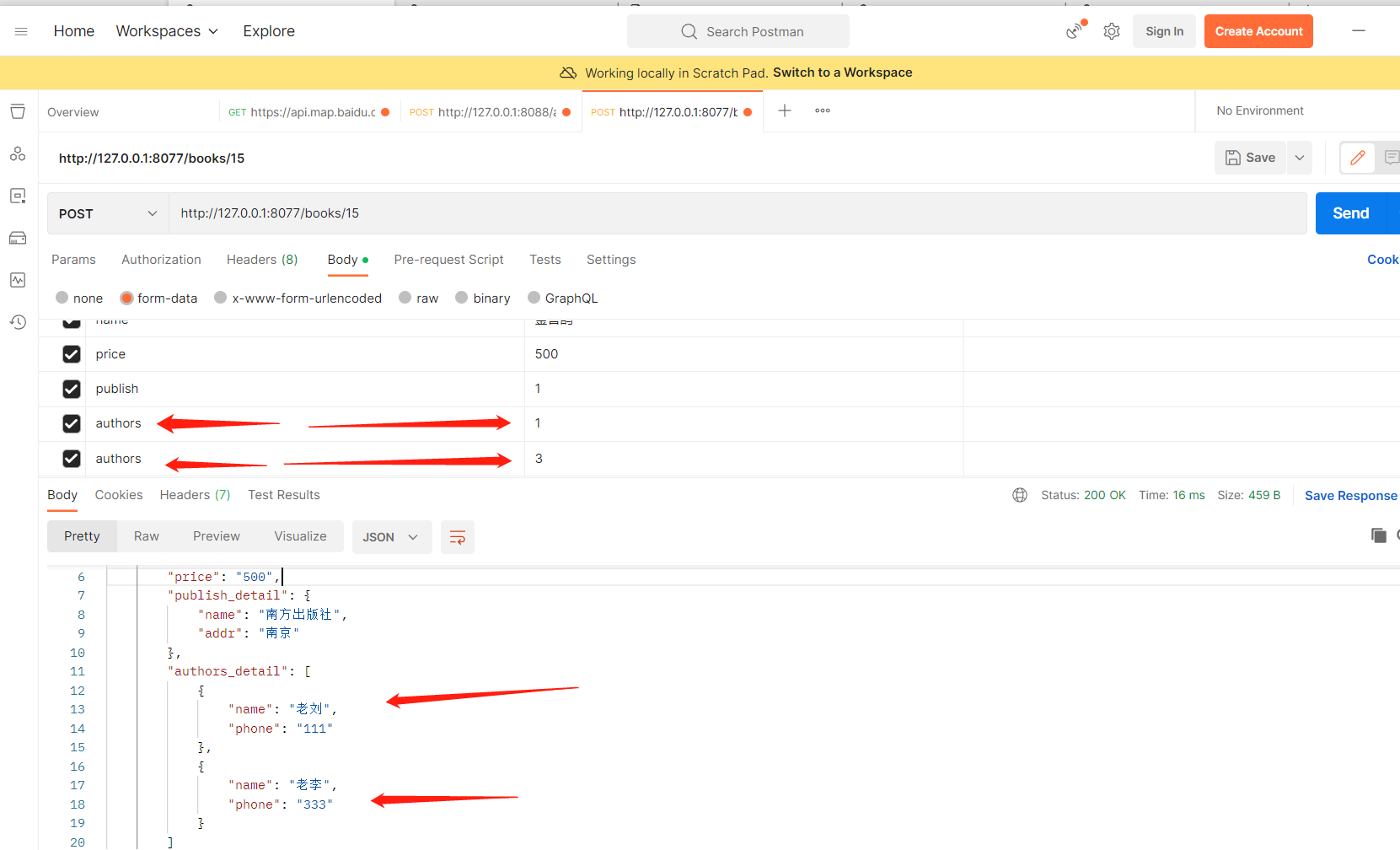Click the edit pencil icon
This screenshot has width=1400, height=850.
click(1358, 158)
